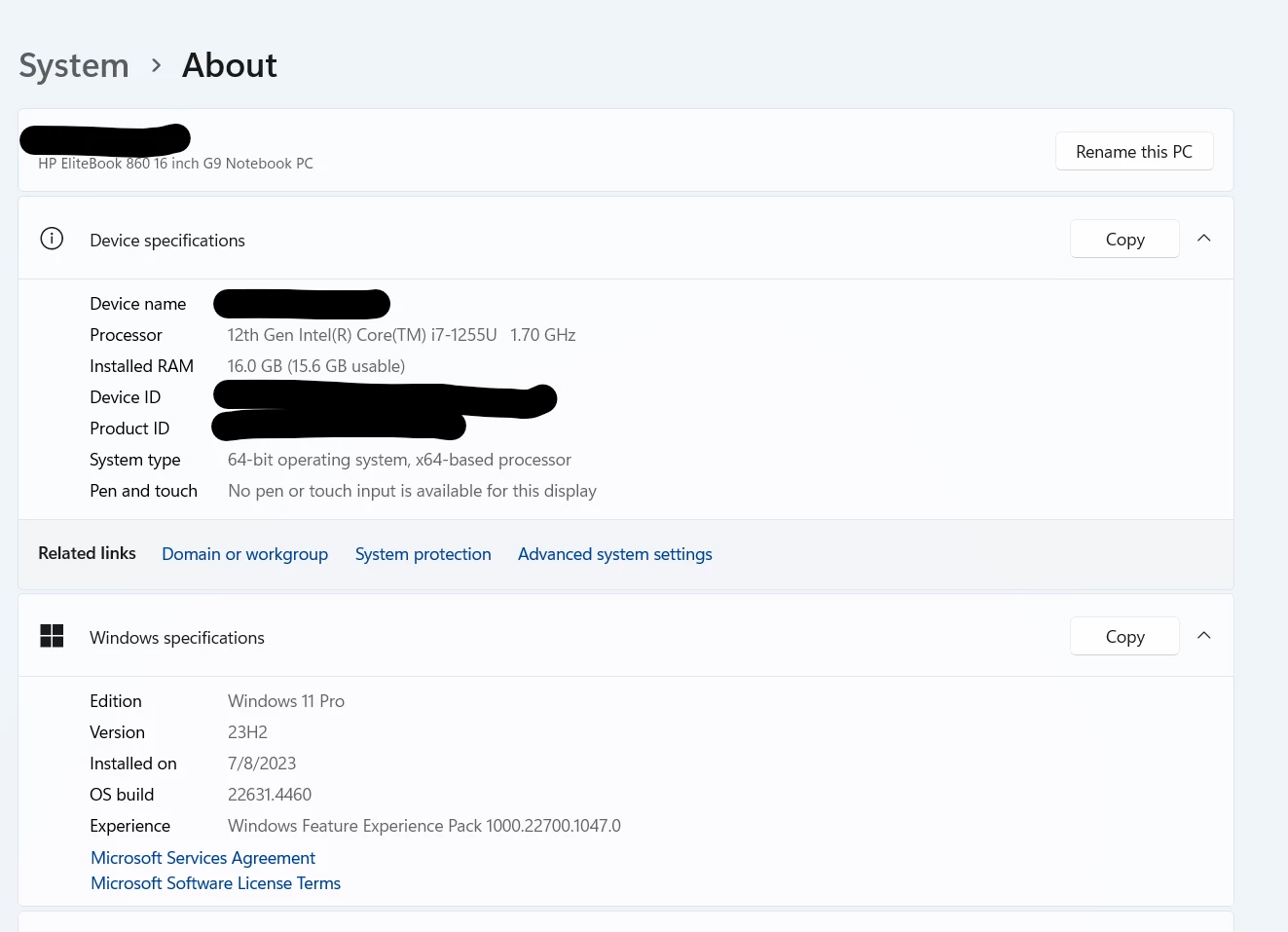Click the Related links label
1288x932 pixels.
pos(87,553)
